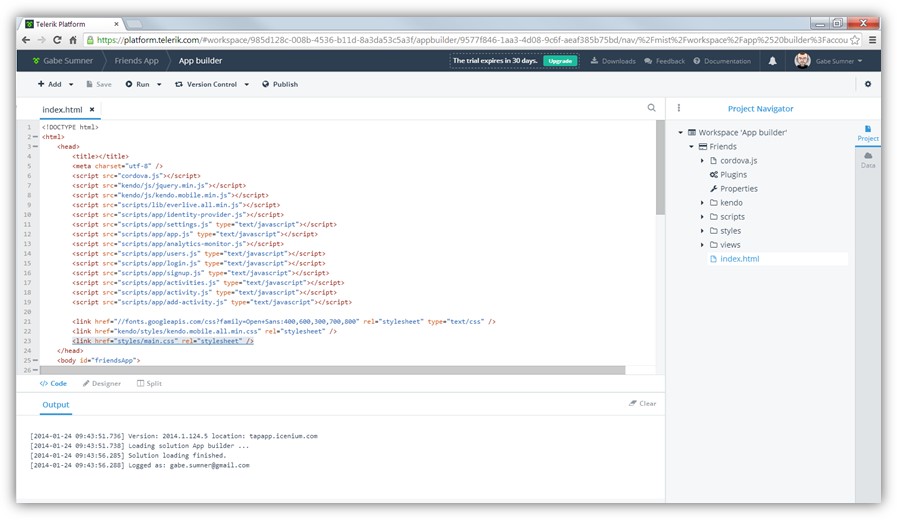The image size is (897, 520).
Task: Expand the scripts folder
Action: 702,217
